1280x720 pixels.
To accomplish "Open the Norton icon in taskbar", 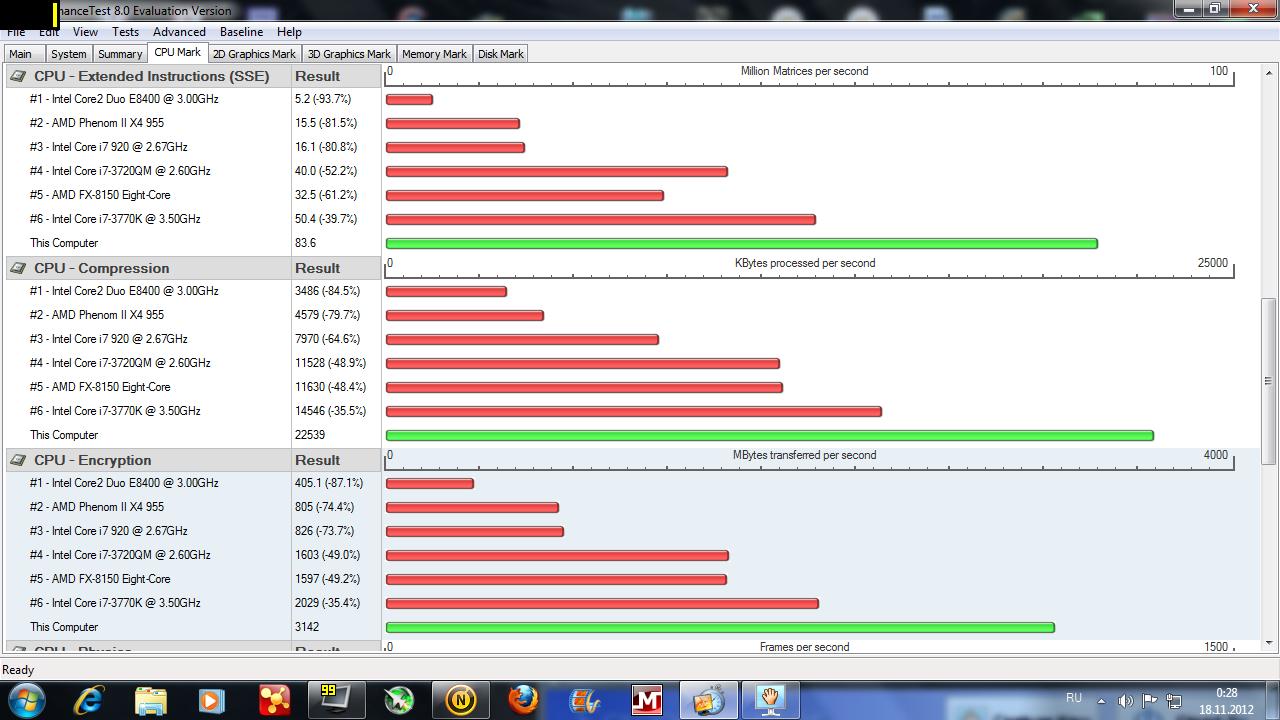I will [460, 699].
